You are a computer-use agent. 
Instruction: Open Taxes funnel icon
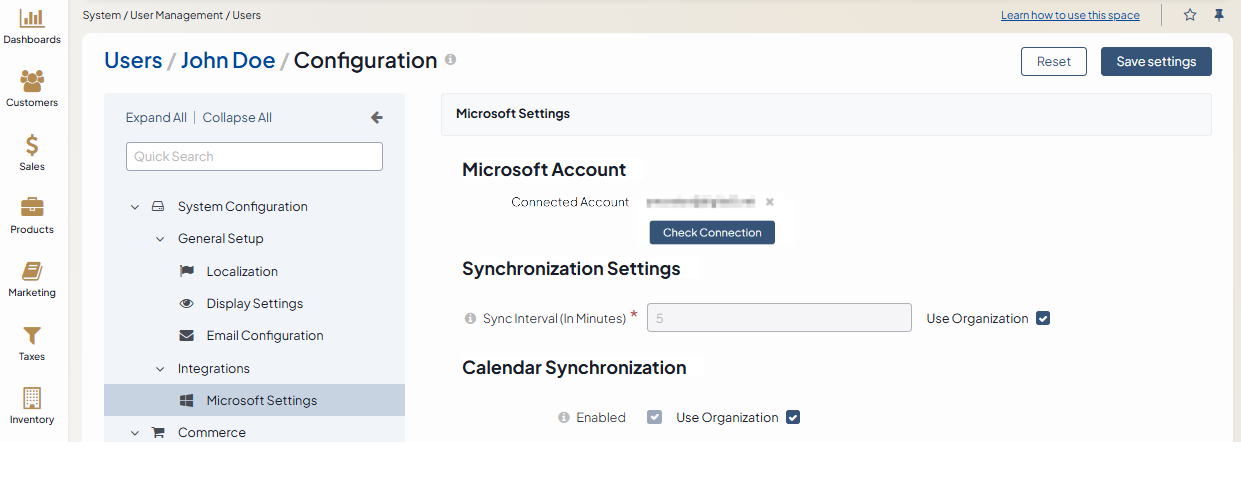coord(32,335)
